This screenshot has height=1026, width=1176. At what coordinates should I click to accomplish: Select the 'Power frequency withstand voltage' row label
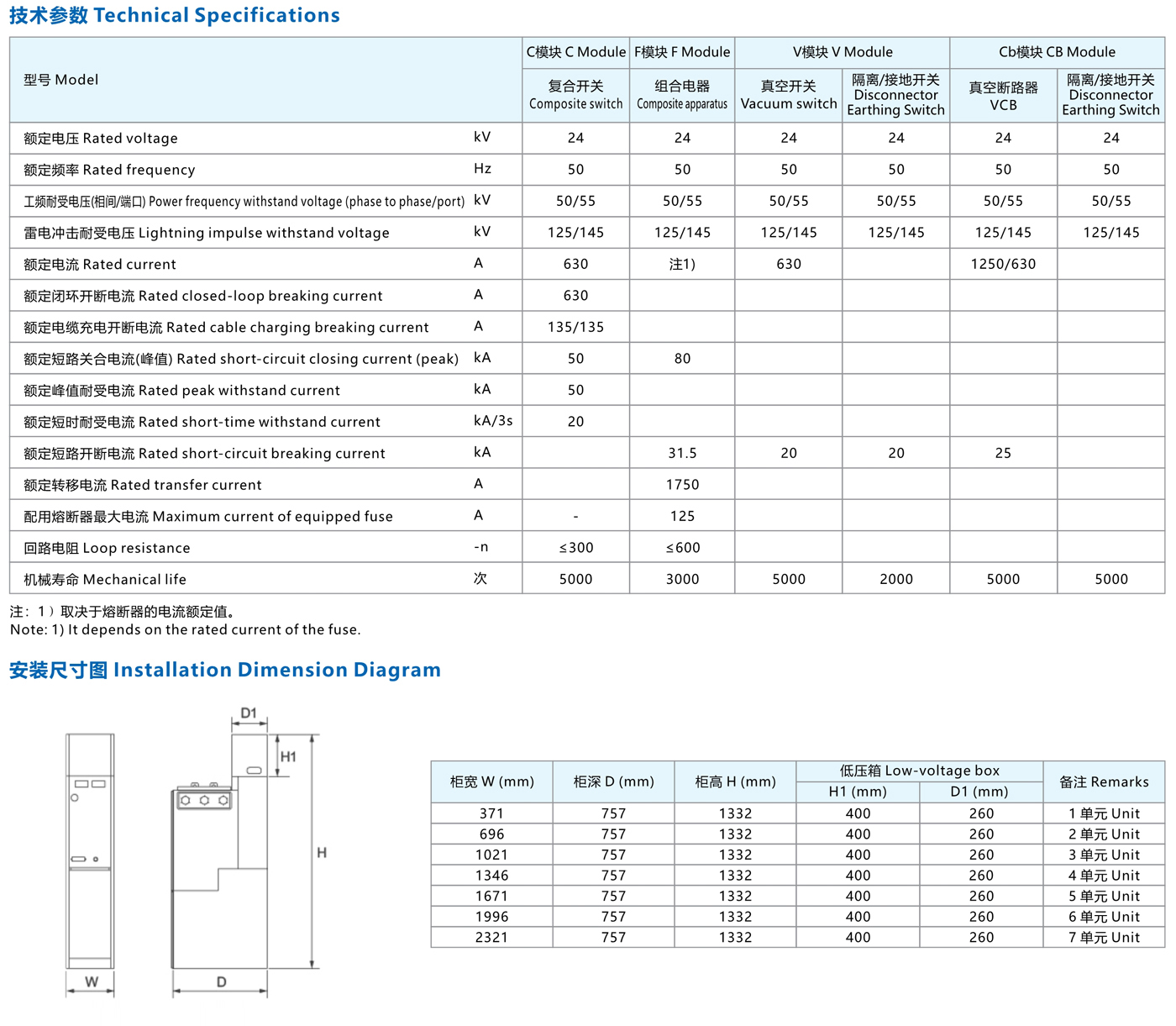244,202
